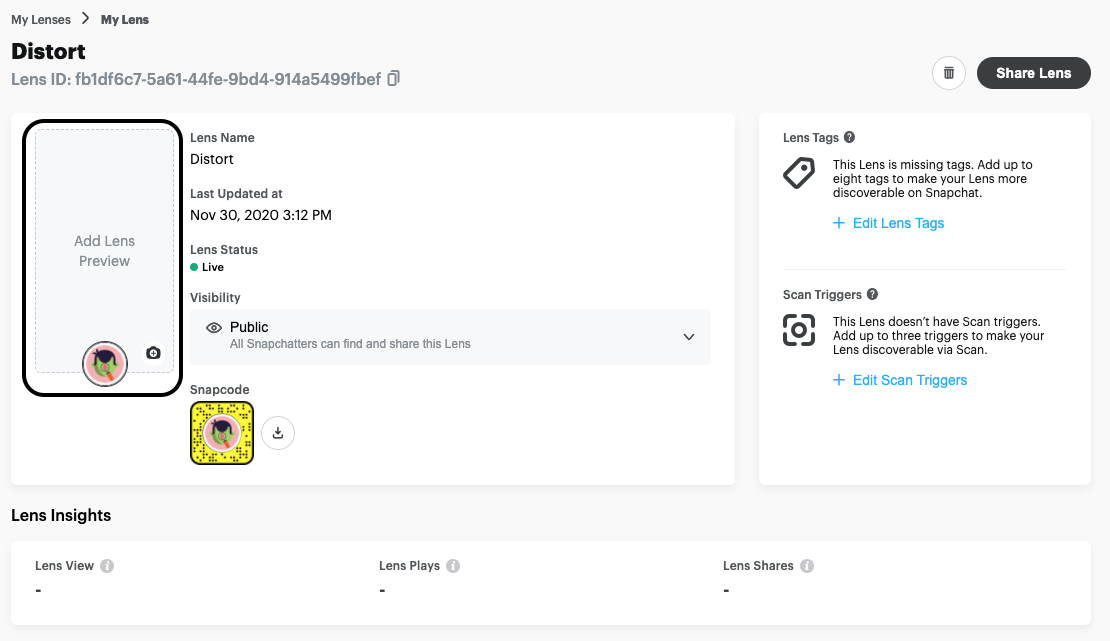Click the yellow Snapcode thumbnail
This screenshot has height=641, width=1110.
(x=222, y=433)
